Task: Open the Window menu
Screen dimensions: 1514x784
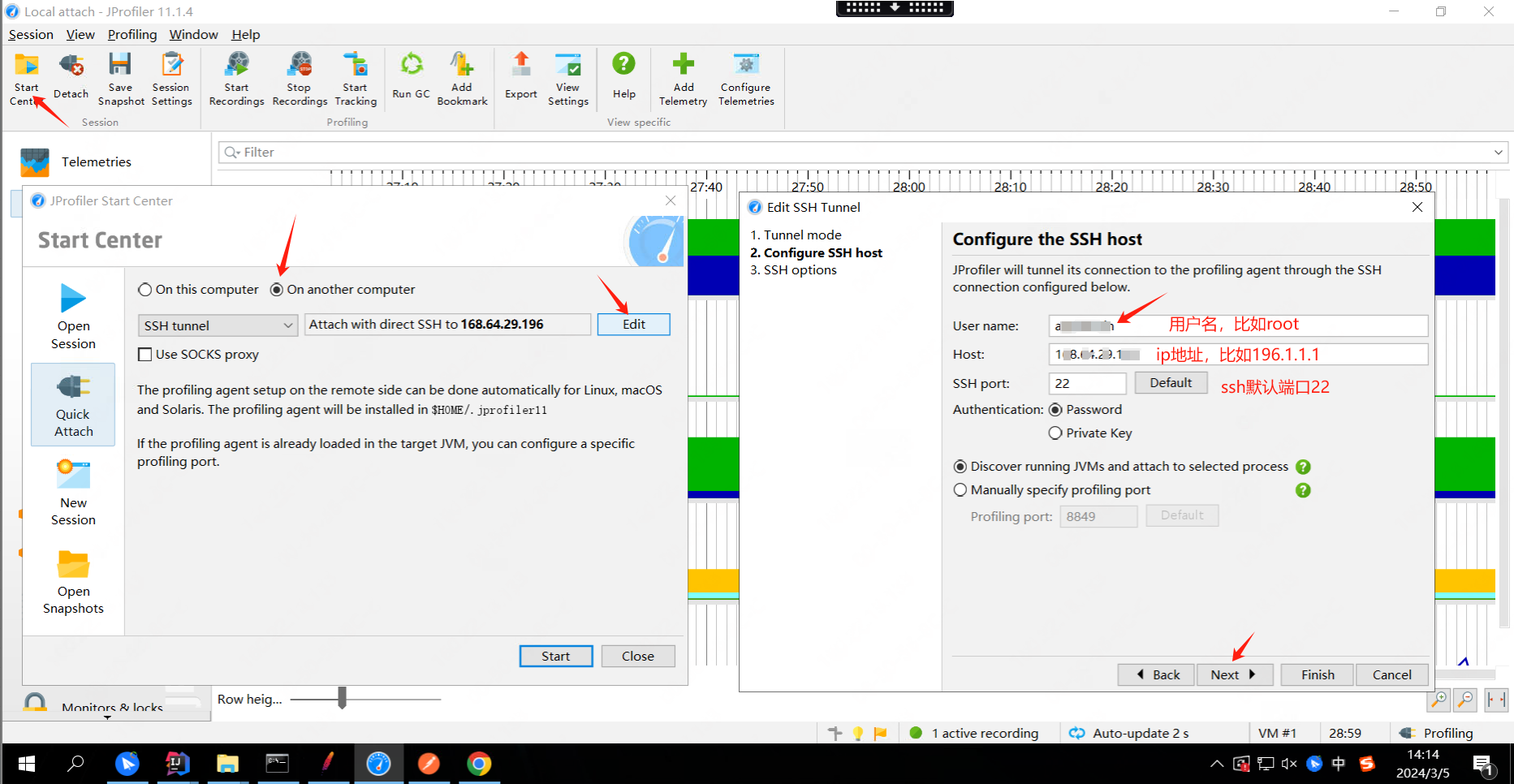Action: point(193,35)
